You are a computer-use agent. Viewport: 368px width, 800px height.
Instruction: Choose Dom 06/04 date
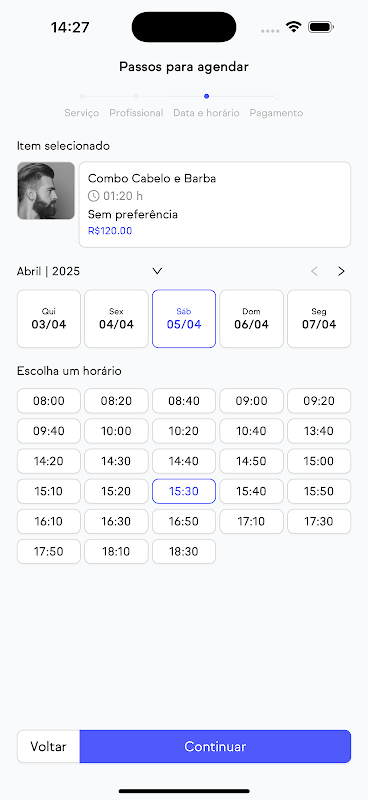click(x=251, y=319)
